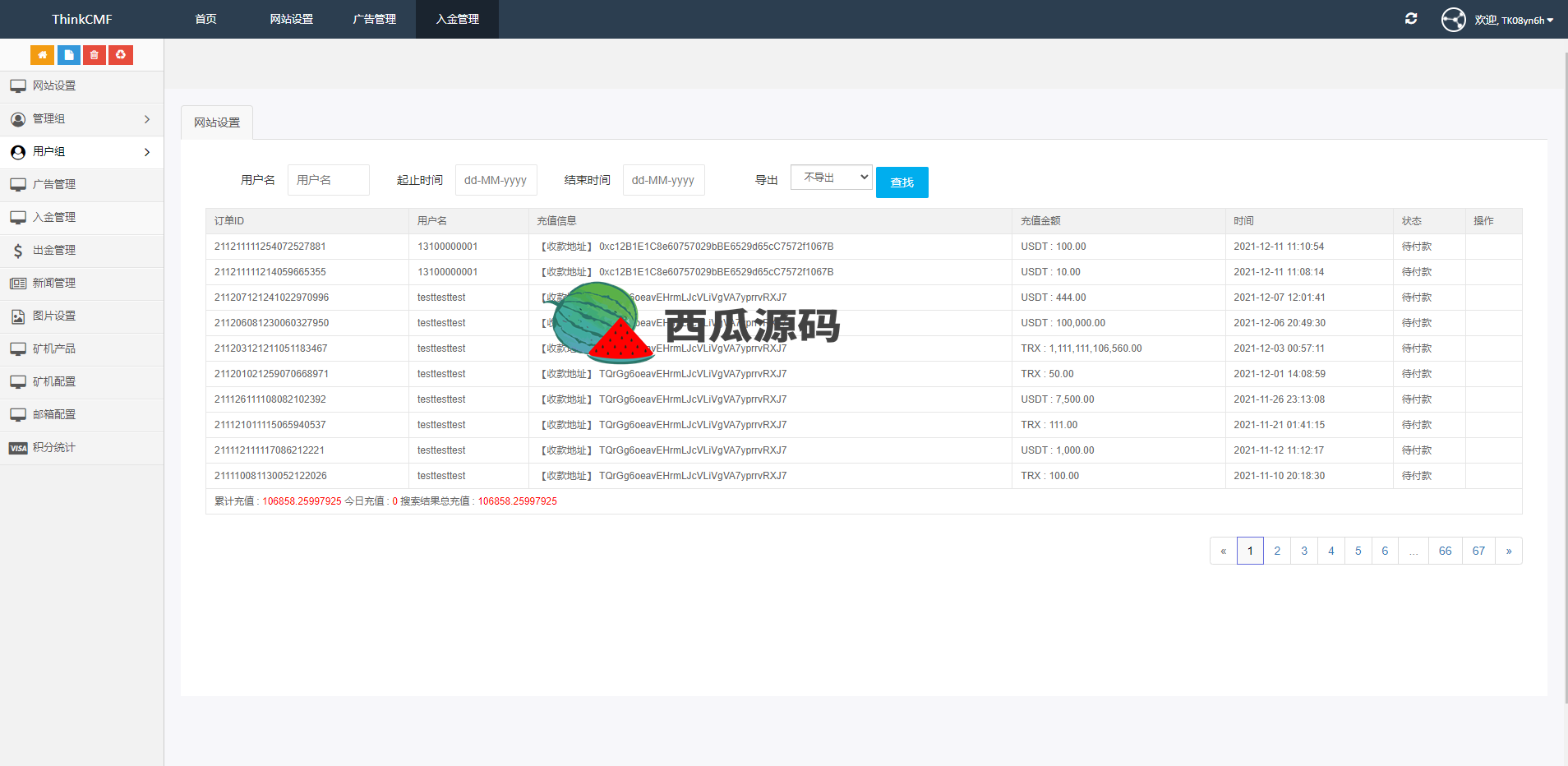This screenshot has width=1568, height=766.
Task: Focus the 结束时间 end date field
Action: tap(664, 180)
